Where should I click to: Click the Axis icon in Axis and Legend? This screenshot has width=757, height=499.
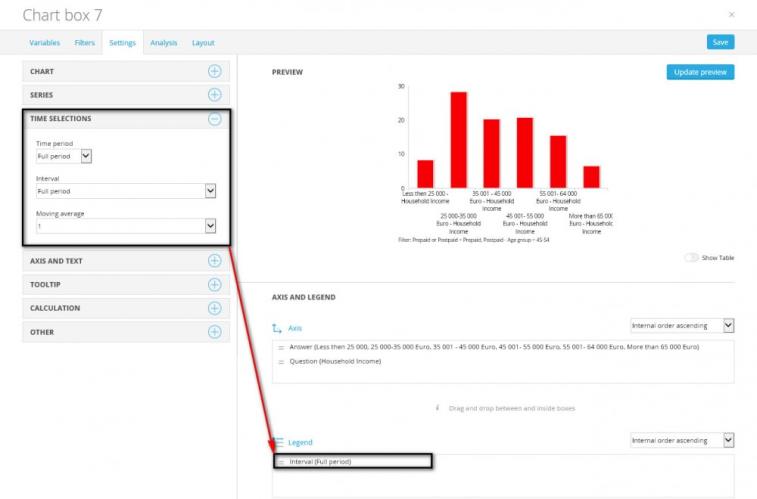point(277,328)
